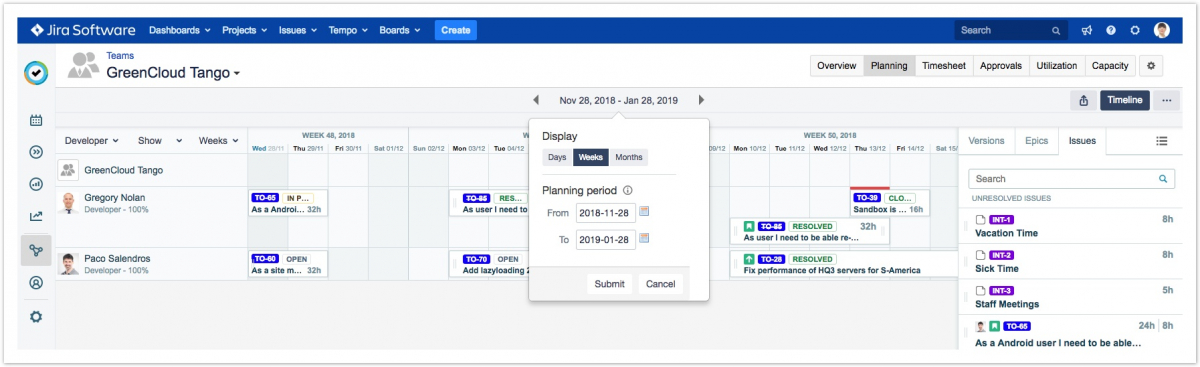Open the Projects menu
Viewport: 1200px width, 367px height.
pos(244,30)
